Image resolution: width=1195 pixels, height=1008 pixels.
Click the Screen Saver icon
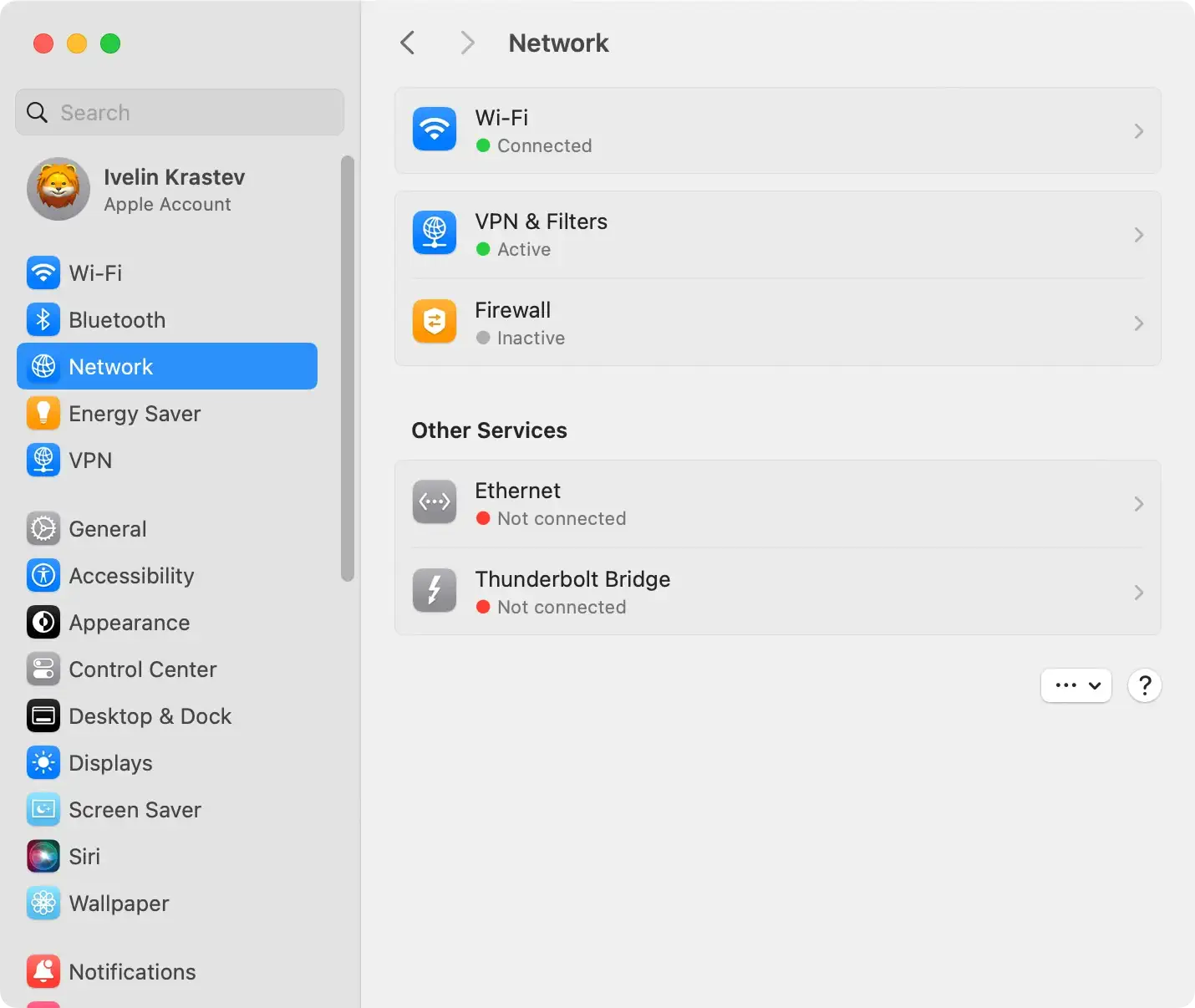[43, 809]
